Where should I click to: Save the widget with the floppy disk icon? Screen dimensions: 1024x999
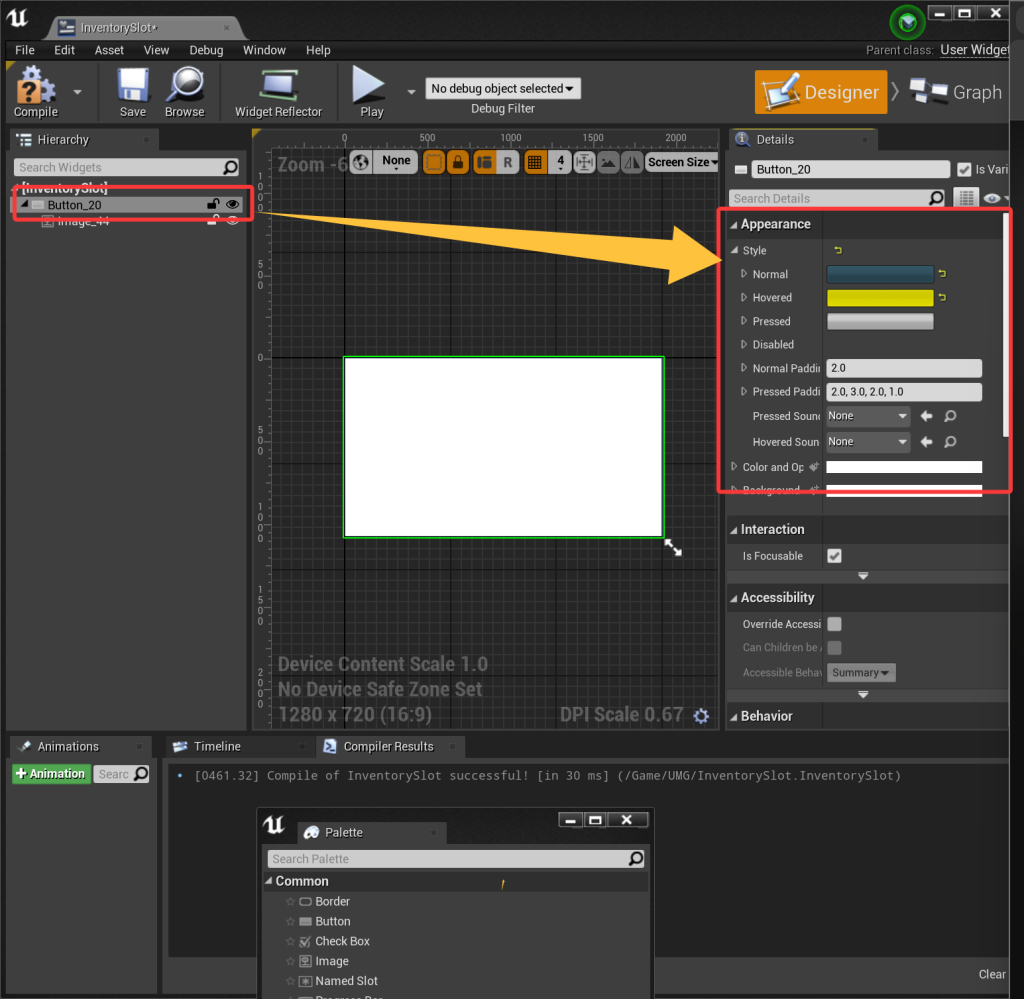133,91
